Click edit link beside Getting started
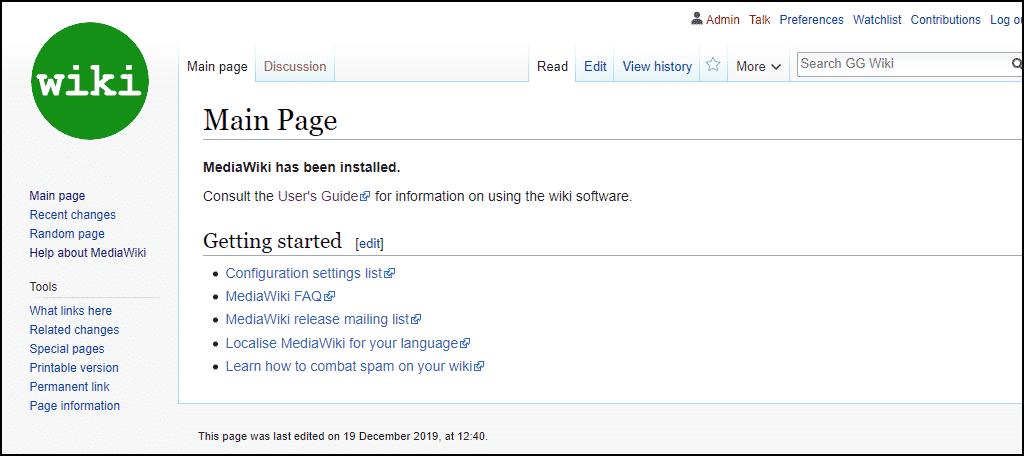 [x=369, y=244]
